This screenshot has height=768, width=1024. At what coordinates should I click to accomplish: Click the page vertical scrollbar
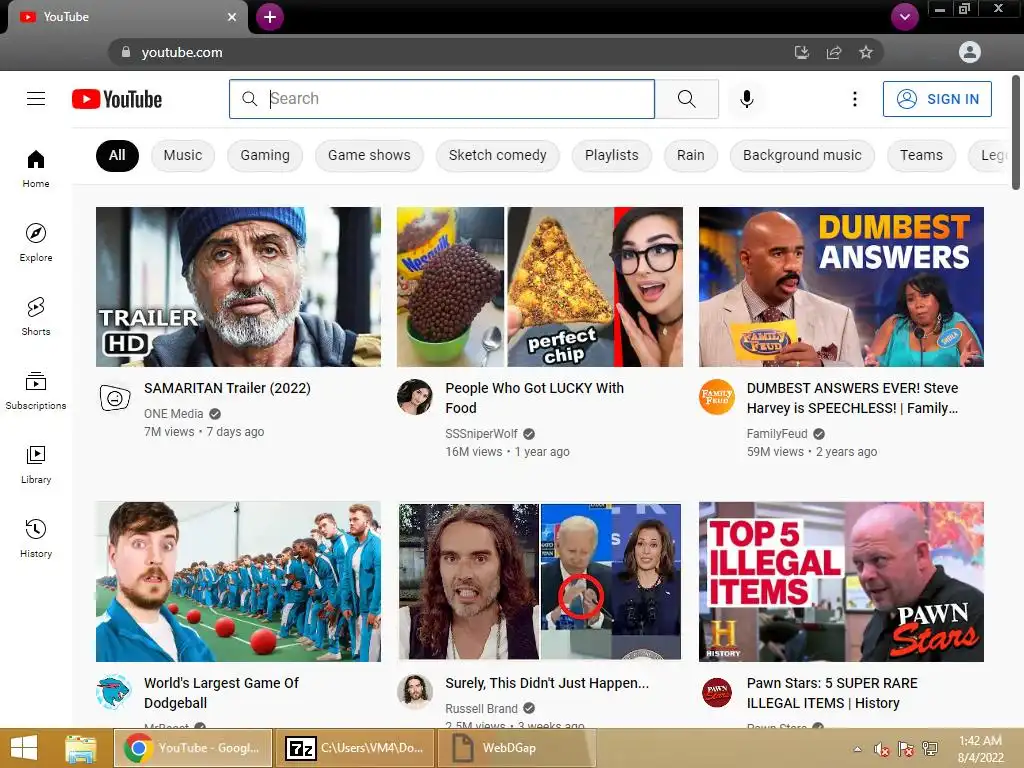tap(1016, 133)
